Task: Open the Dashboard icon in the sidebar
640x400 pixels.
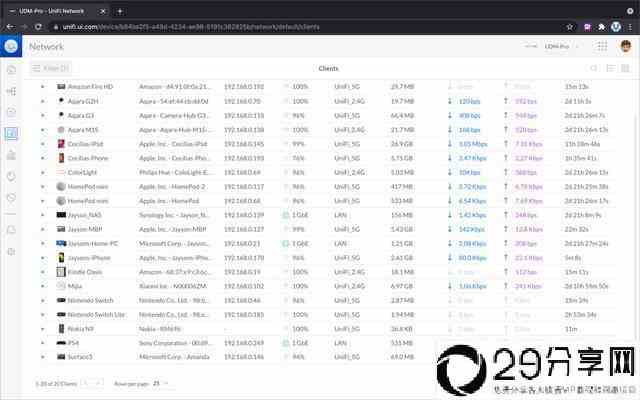Action: pyautogui.click(x=11, y=70)
